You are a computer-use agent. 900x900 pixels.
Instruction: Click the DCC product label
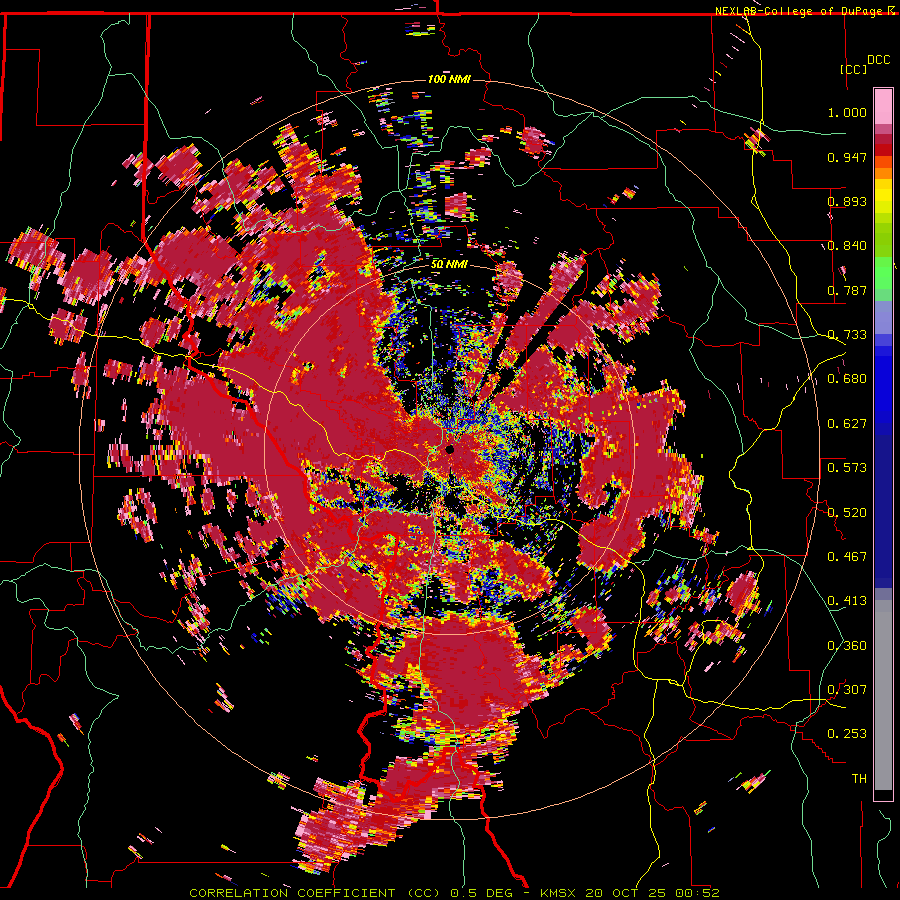pyautogui.click(x=879, y=60)
